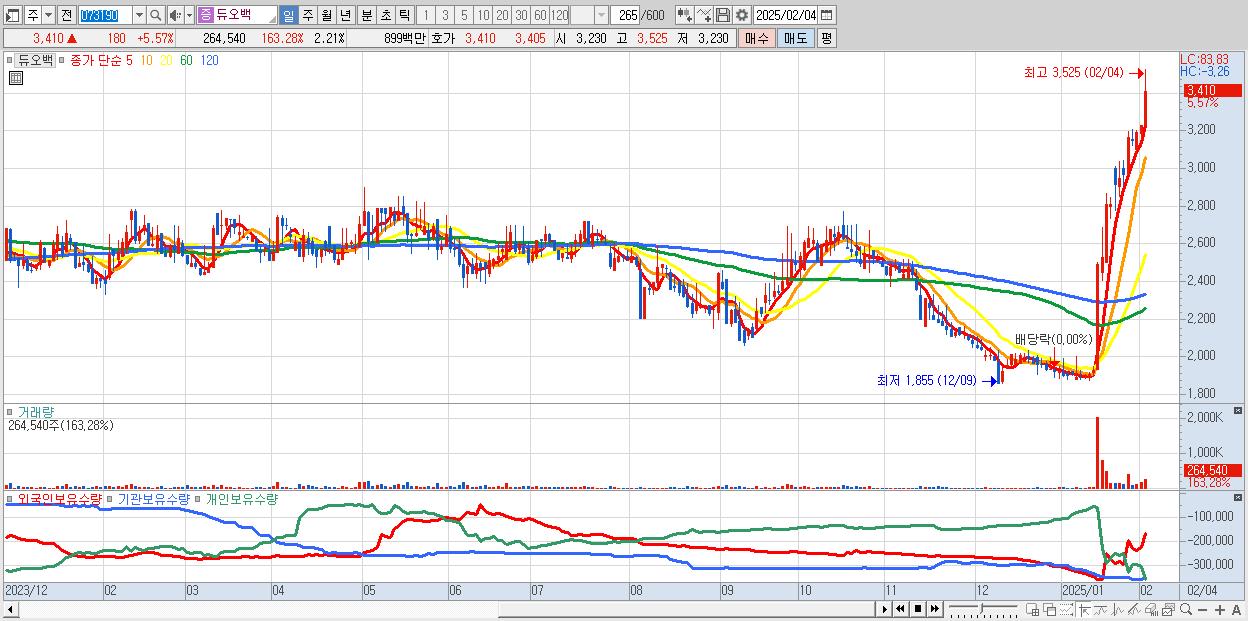
Task: Select the 10 interval button
Action: pyautogui.click(x=483, y=15)
